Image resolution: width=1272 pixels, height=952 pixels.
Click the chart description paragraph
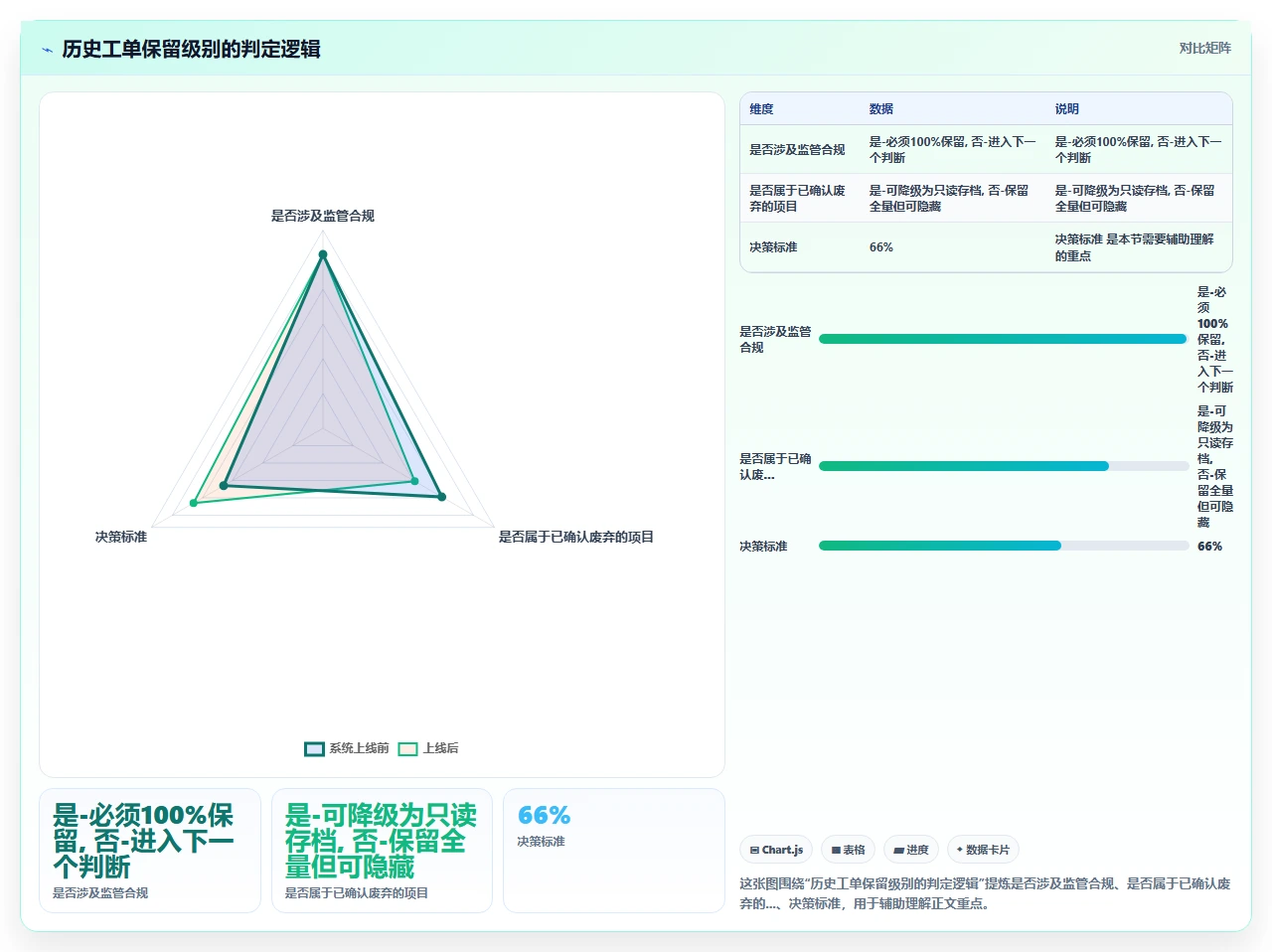(x=985, y=893)
